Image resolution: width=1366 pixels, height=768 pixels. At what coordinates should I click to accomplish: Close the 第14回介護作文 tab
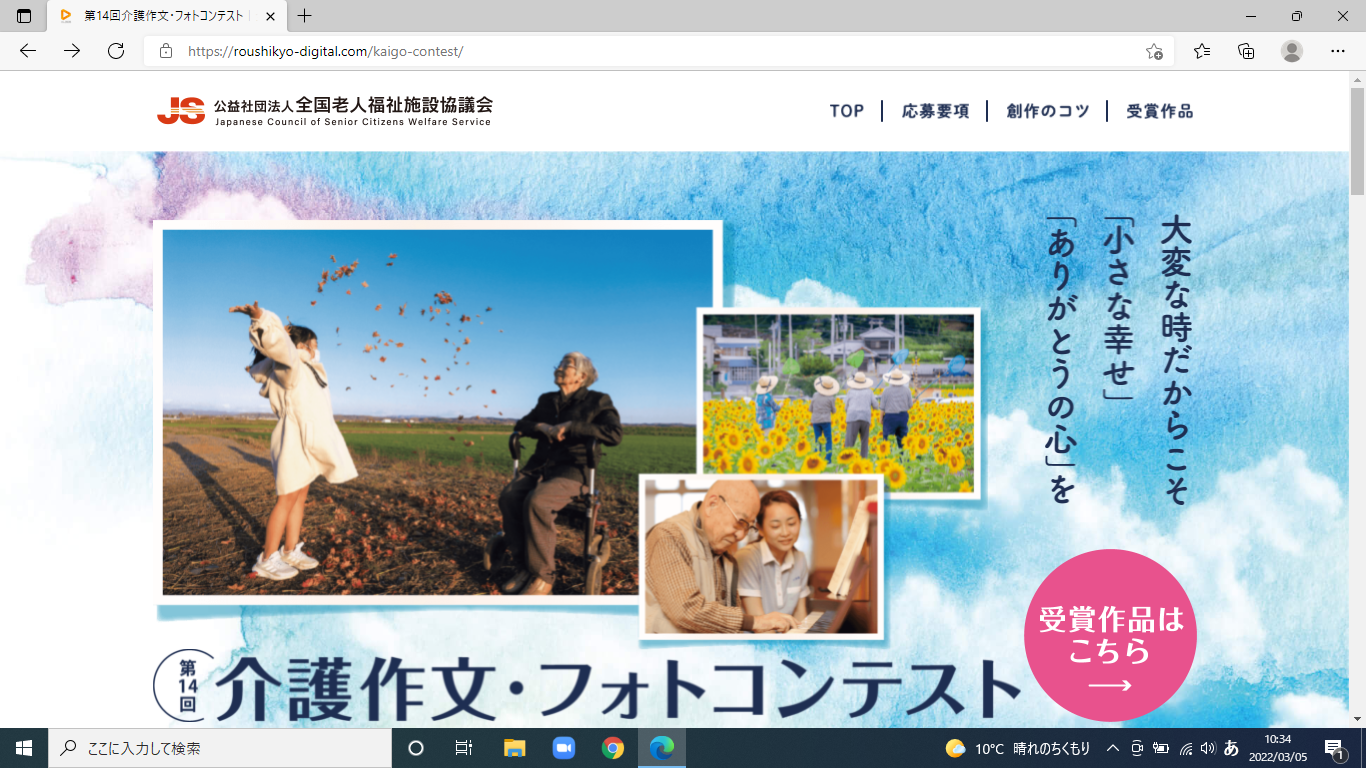pos(270,16)
